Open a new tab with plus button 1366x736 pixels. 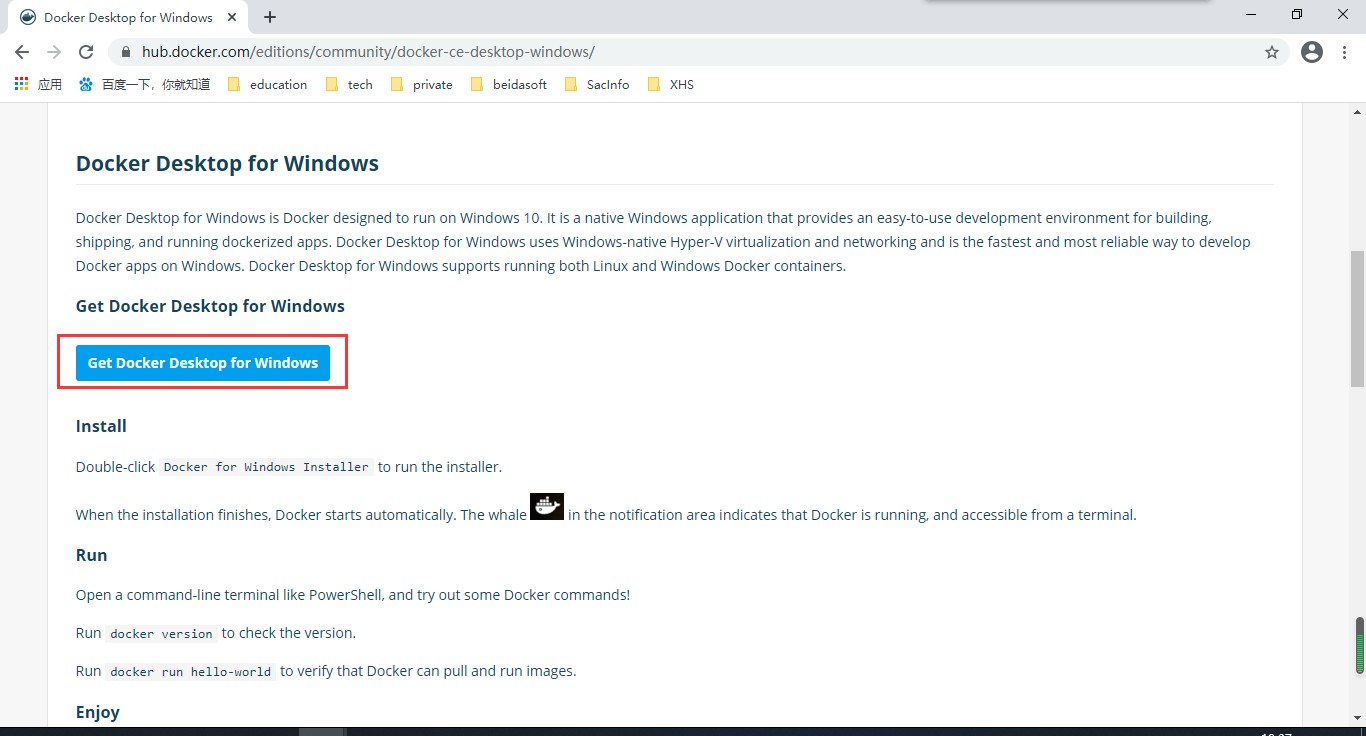coord(270,17)
